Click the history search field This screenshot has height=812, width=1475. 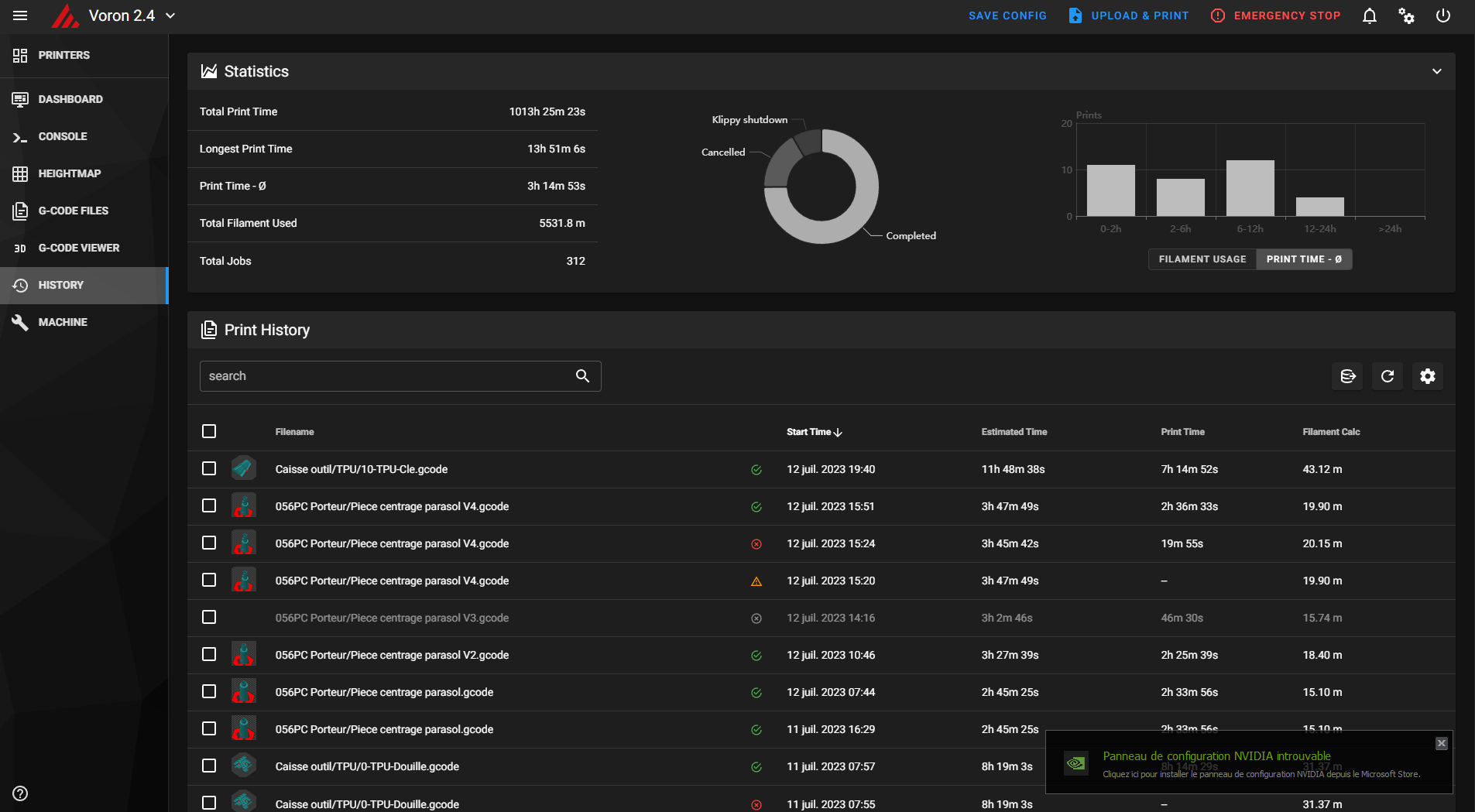coord(400,376)
